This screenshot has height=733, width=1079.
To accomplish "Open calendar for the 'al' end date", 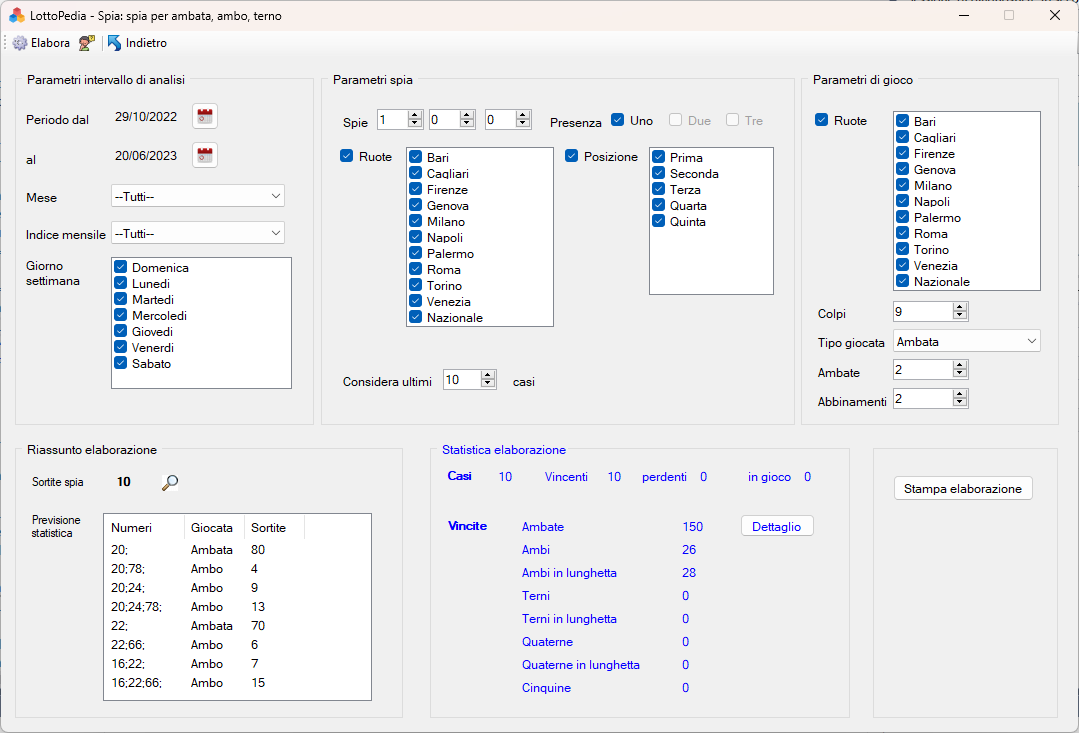I will pos(205,156).
